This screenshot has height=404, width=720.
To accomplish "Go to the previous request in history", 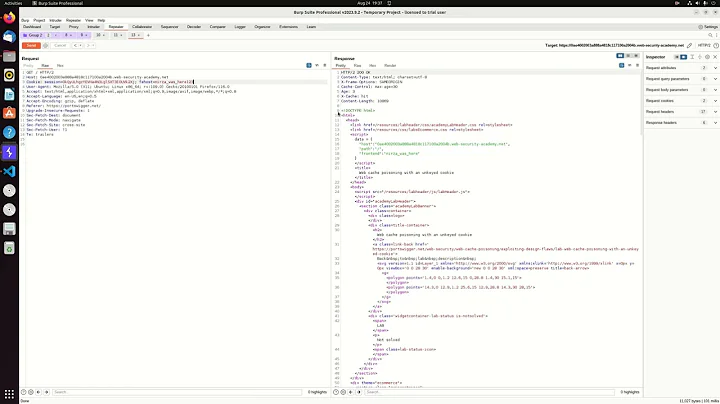I will click(x=75, y=45).
